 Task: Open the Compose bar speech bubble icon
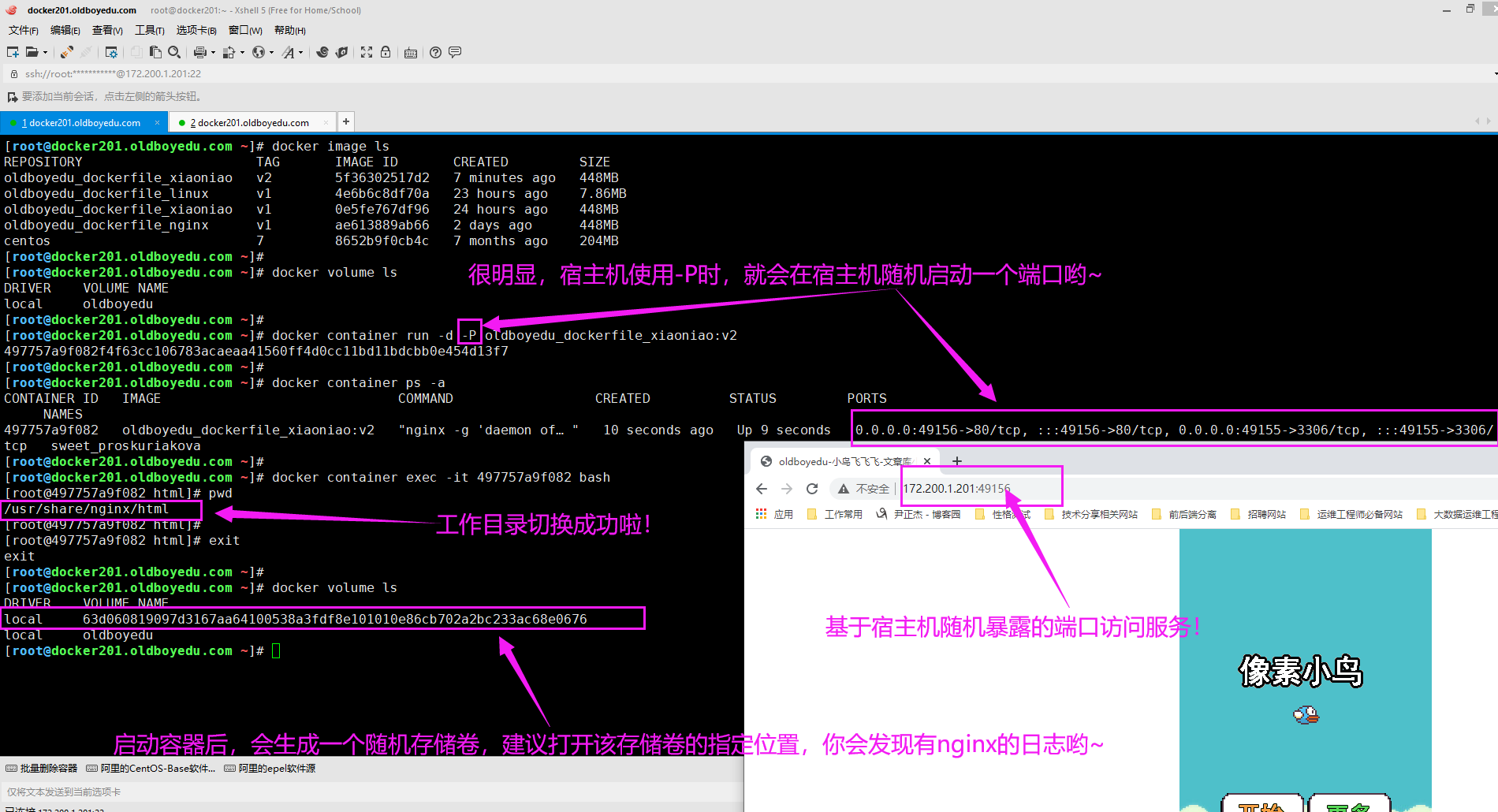point(455,52)
